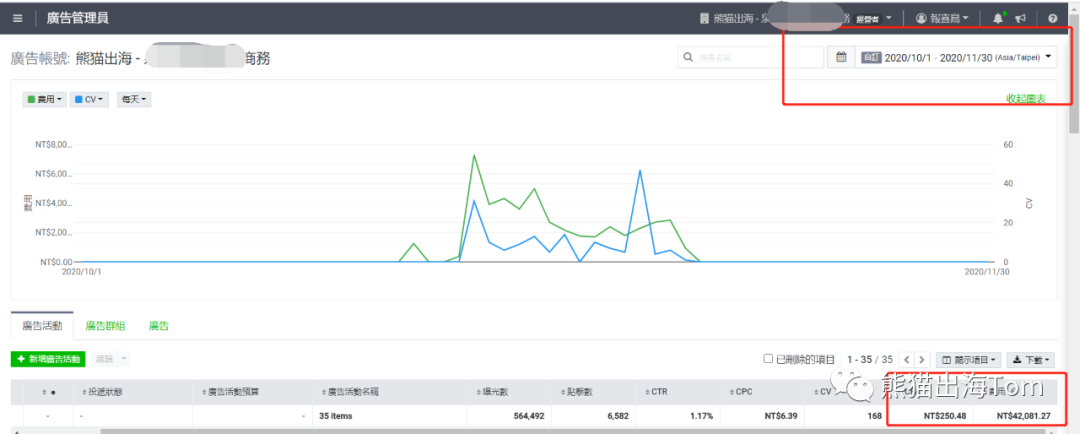
Task: Sort by the 曝光數 column header
Action: (508, 392)
